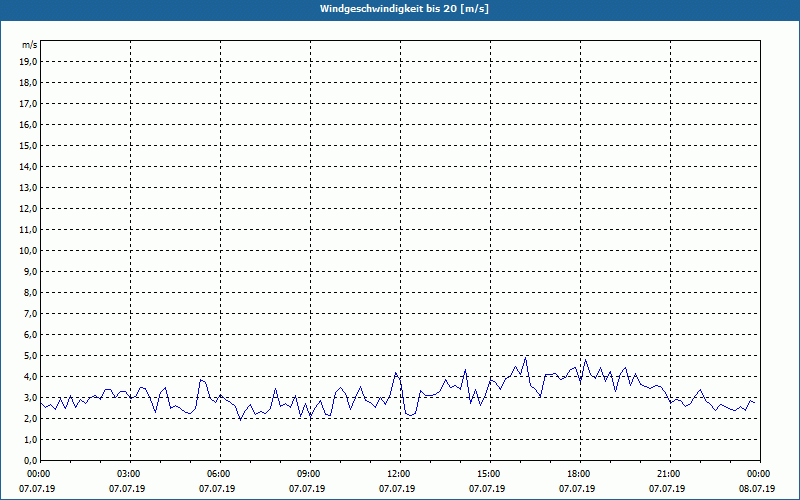Screen dimensions: 800x500
Task: Click the 1,0 y-axis label
Action: [x=31, y=440]
